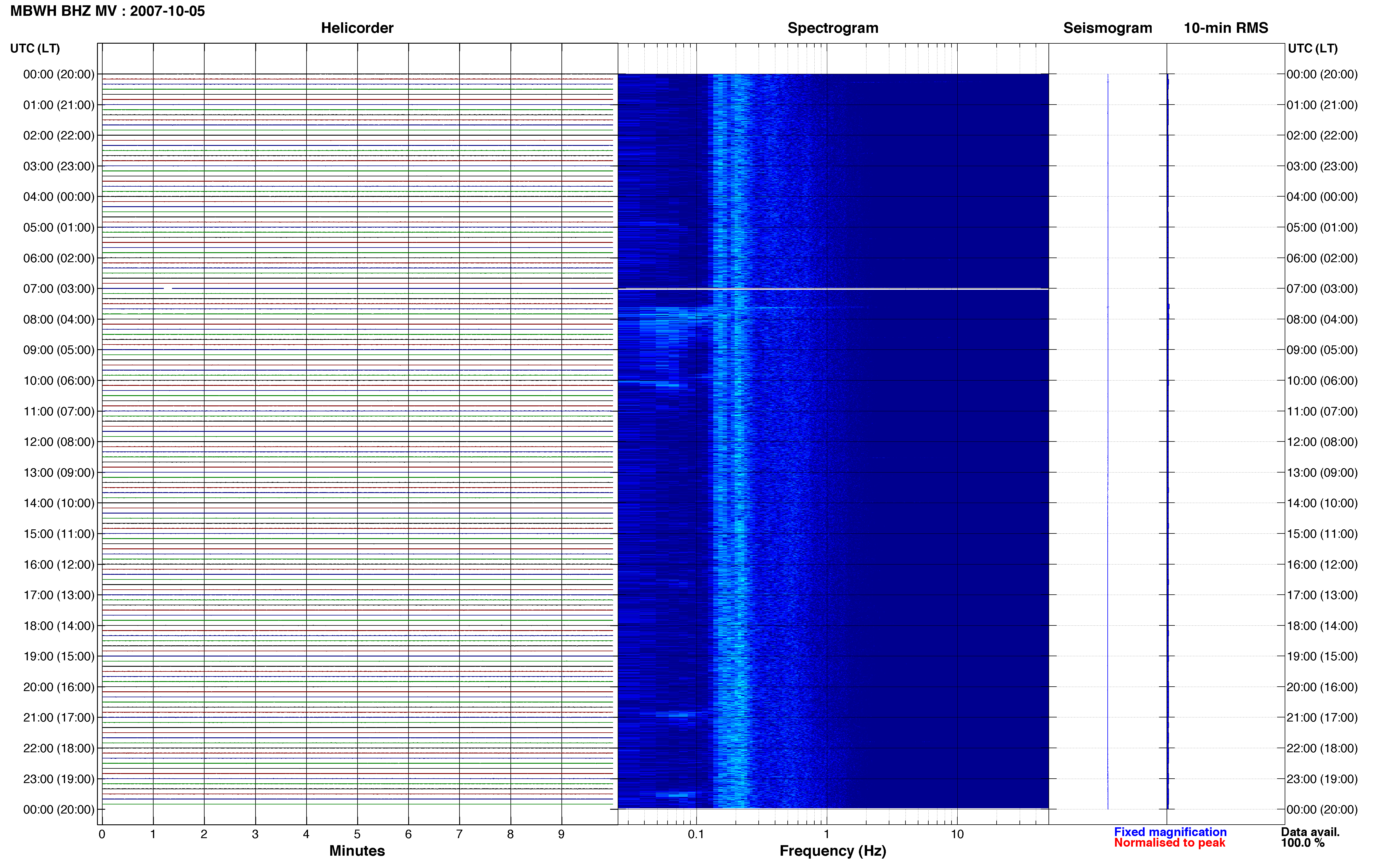Click the left '13:00 (09:00)' time label
This screenshot has height=868, width=1389.
tap(59, 473)
